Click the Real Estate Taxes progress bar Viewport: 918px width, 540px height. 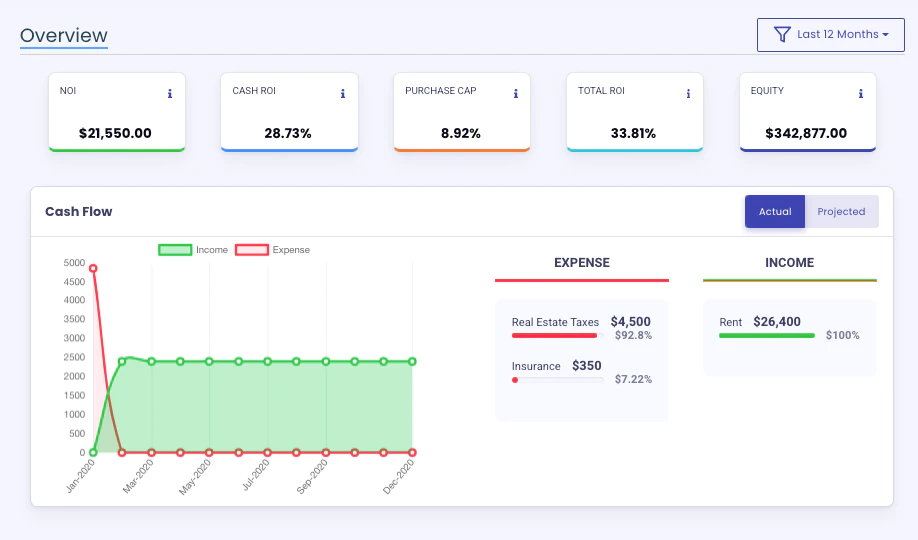pos(557,336)
